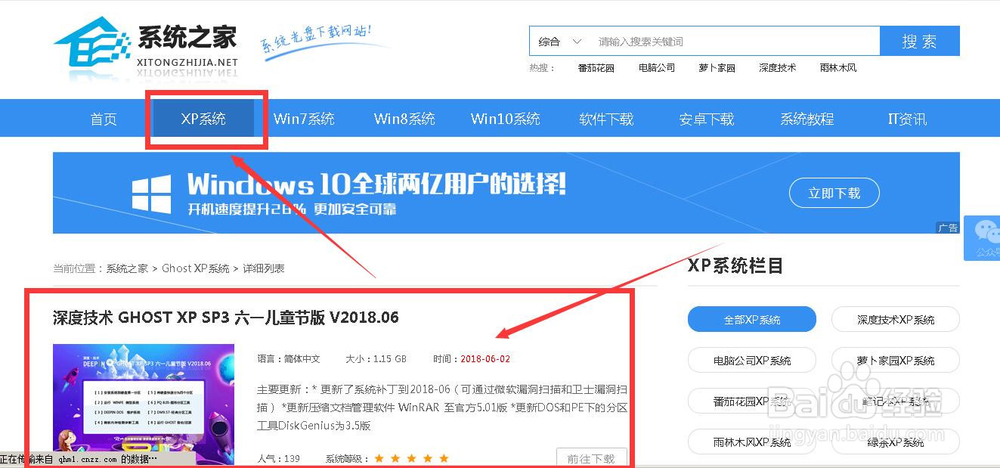Select the 全部XP系统 category button

752,319
